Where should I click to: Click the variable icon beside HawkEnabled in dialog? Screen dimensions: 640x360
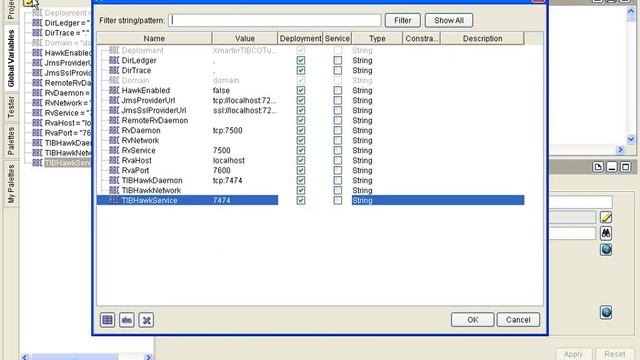[114, 90]
